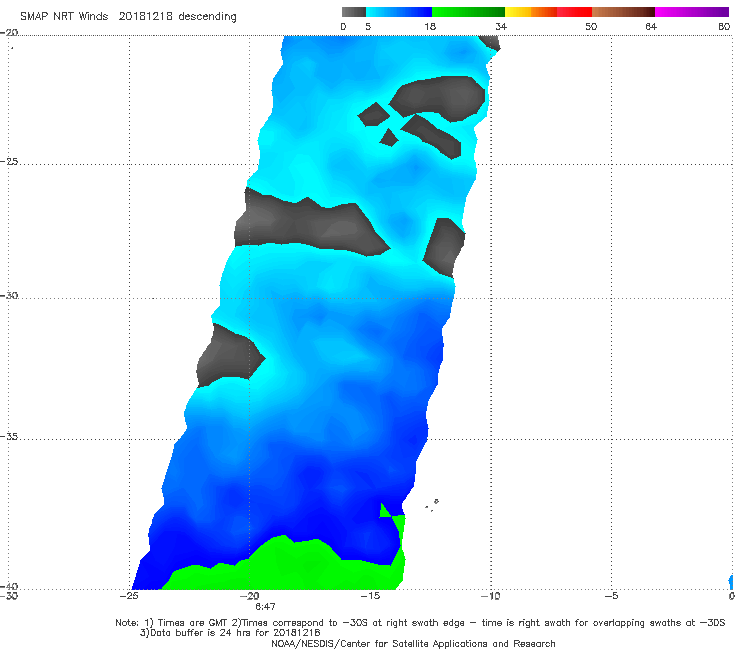
Task: Choose the green segment of the color bar
Action: [468, 12]
